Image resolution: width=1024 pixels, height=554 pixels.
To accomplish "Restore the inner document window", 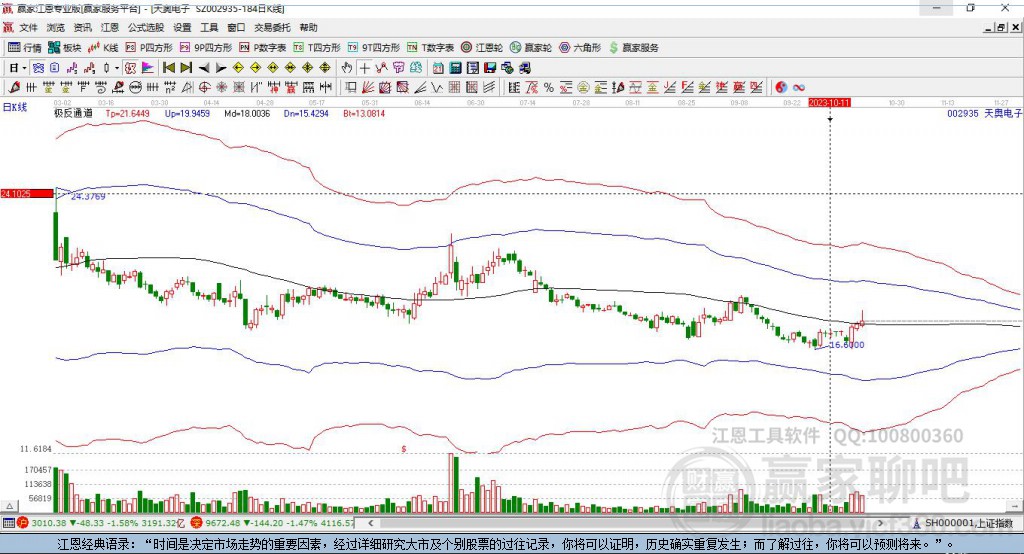I will [1001, 27].
